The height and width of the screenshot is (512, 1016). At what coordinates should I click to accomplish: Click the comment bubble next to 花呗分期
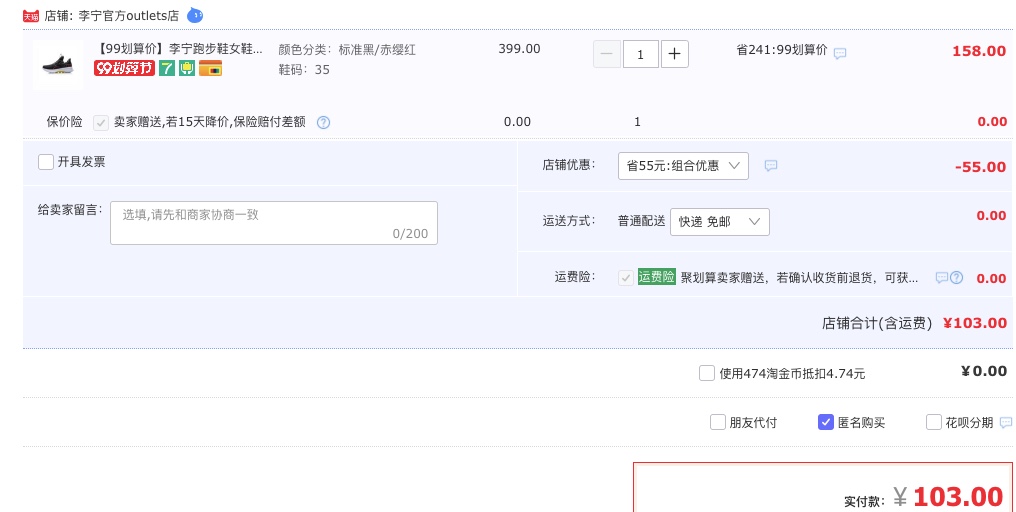tap(1006, 423)
